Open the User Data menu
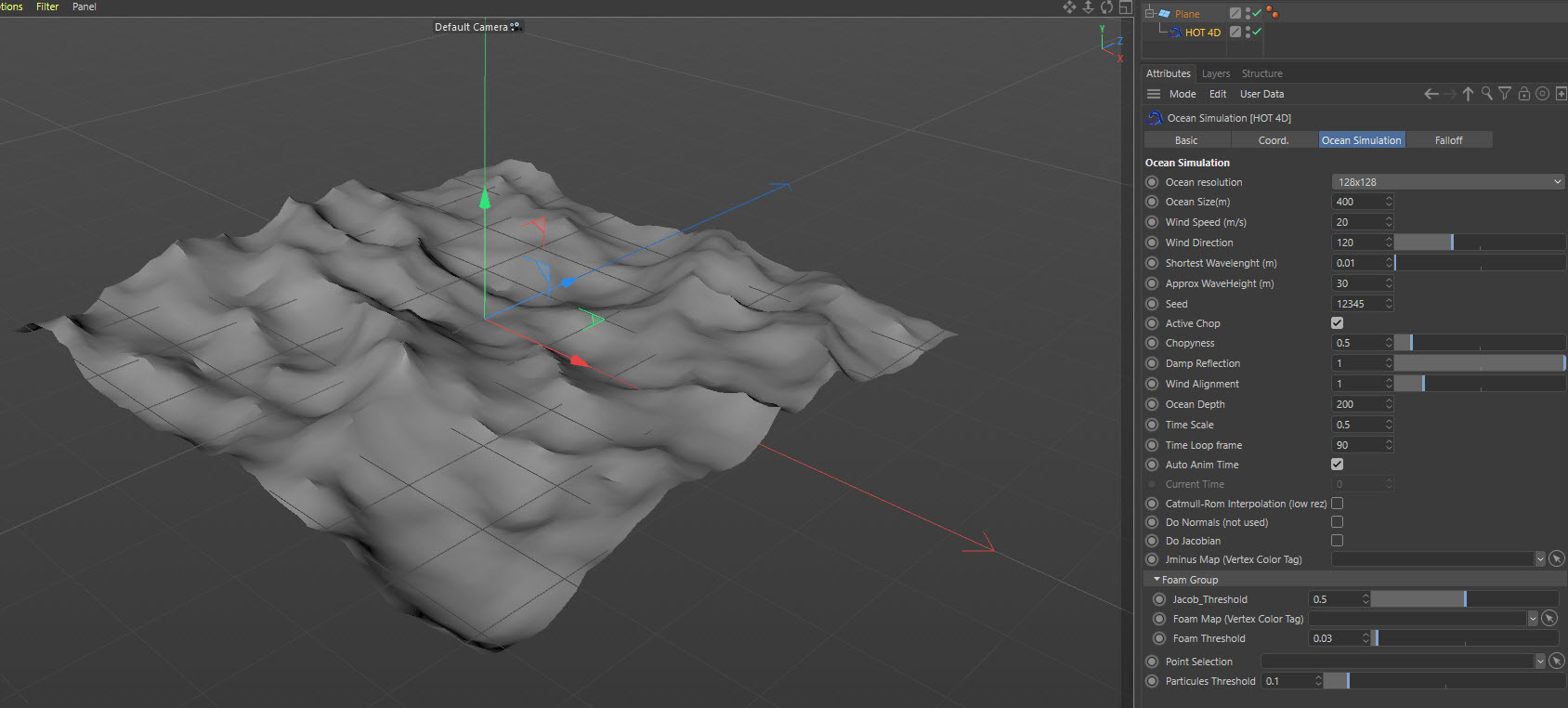This screenshot has height=708, width=1568. 1261,94
